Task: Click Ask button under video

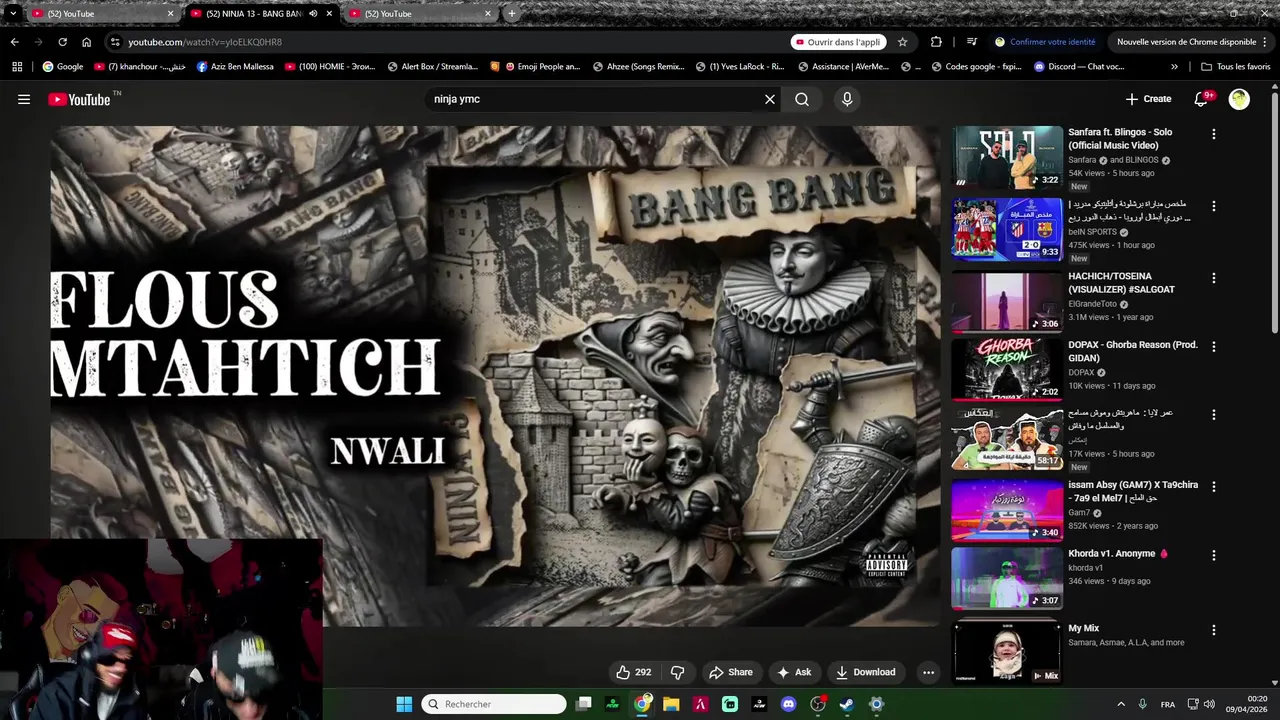Action: pos(794,672)
